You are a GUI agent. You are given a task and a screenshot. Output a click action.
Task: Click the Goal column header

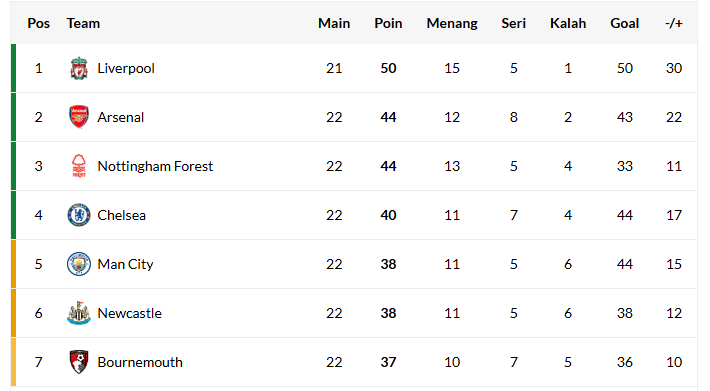pos(624,23)
